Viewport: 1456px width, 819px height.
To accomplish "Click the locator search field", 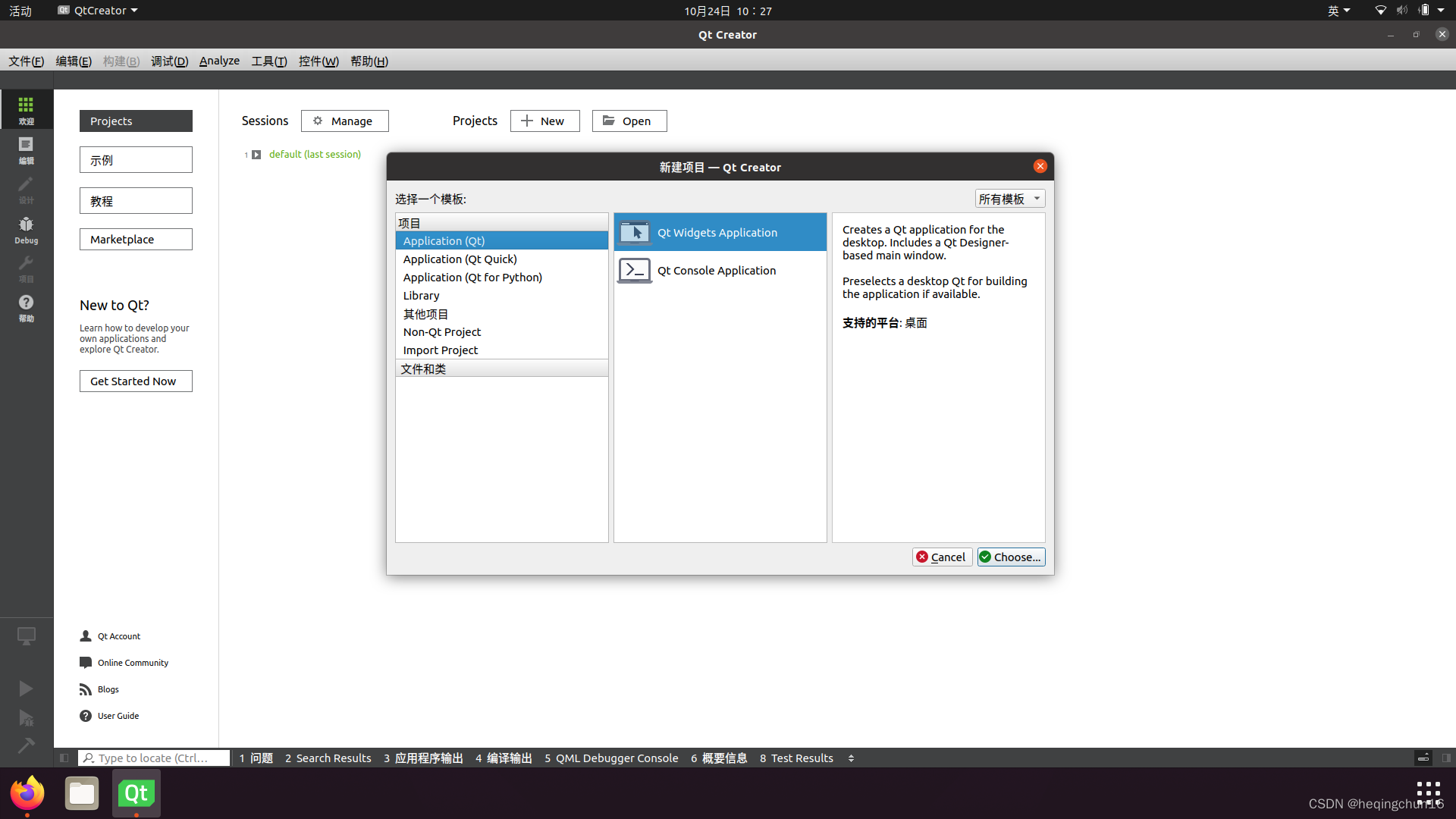I will click(x=154, y=758).
